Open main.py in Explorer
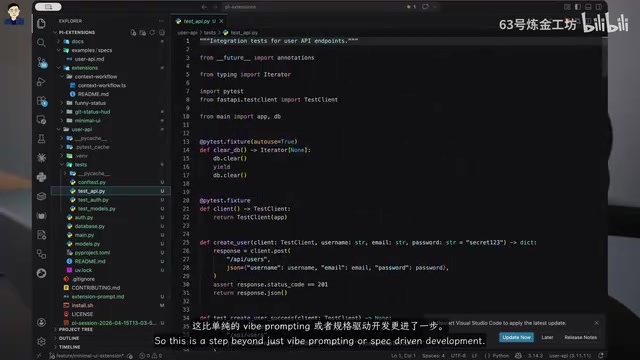The image size is (640, 360). coord(110,235)
